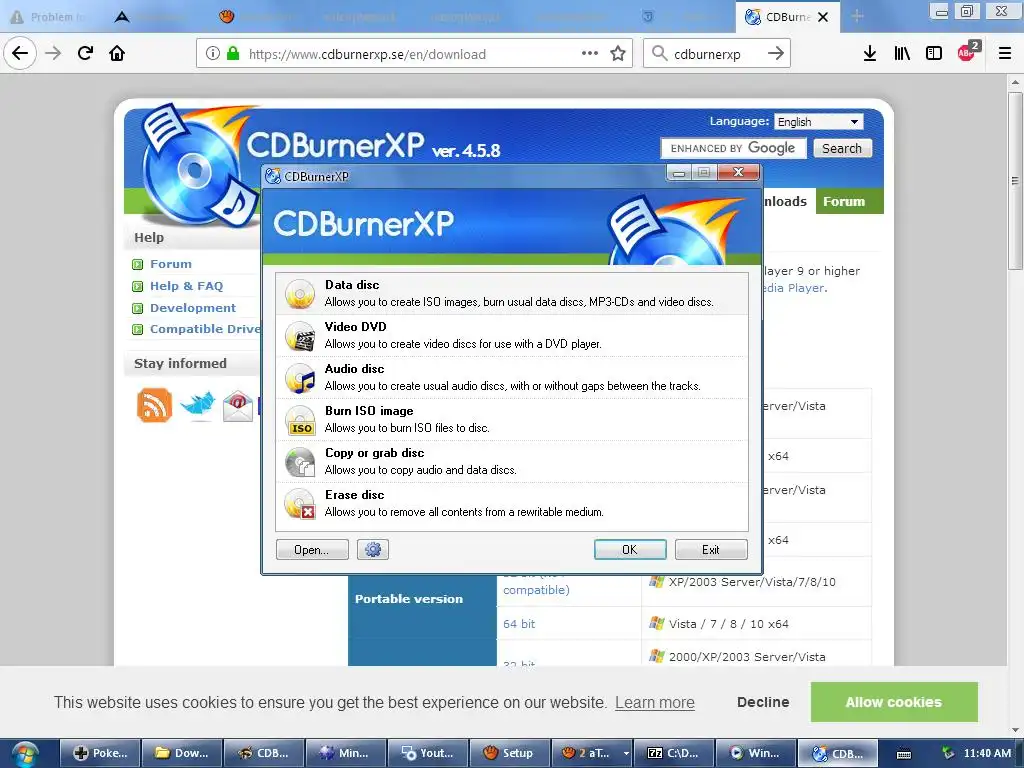Focus the Enhanced by Google search field
This screenshot has height=768, width=1024.
(x=733, y=148)
